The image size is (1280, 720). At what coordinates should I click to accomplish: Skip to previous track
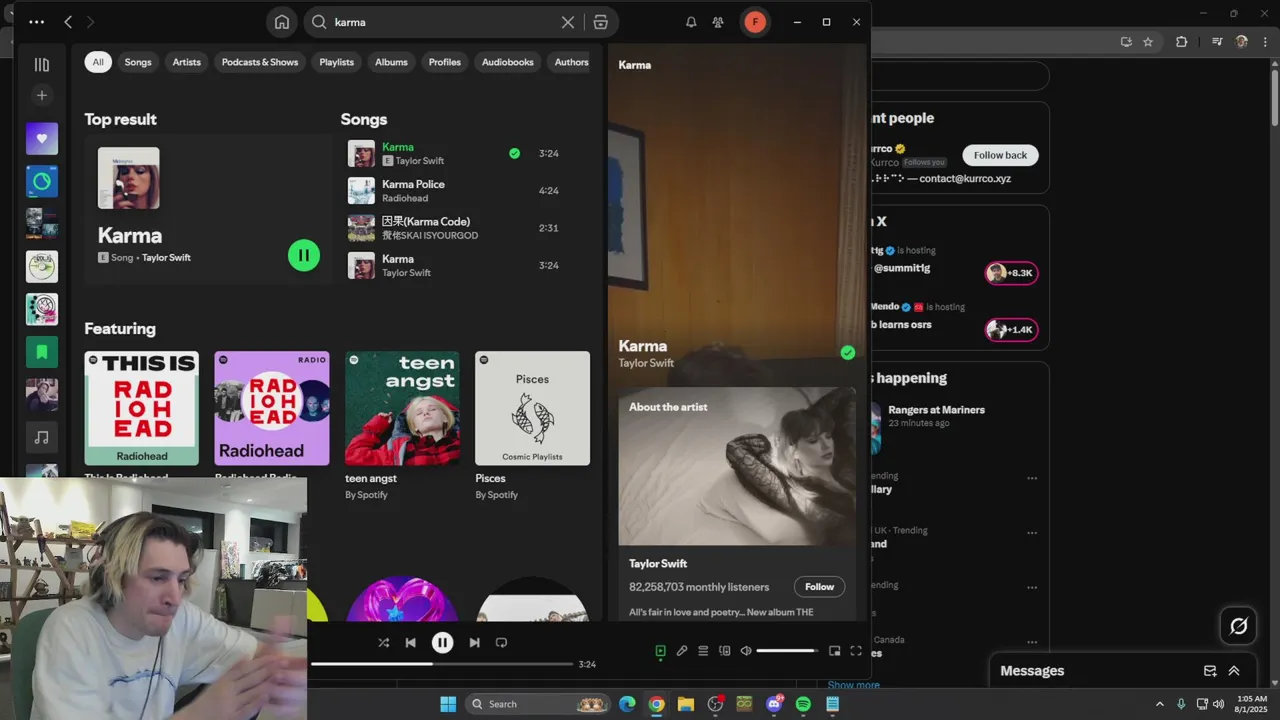click(x=411, y=643)
